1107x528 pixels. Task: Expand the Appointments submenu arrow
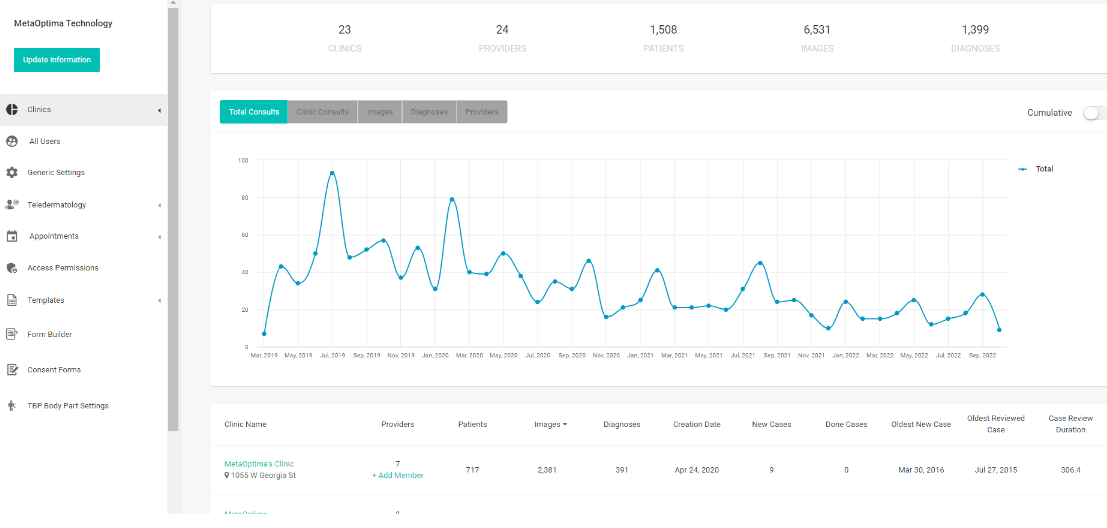160,237
